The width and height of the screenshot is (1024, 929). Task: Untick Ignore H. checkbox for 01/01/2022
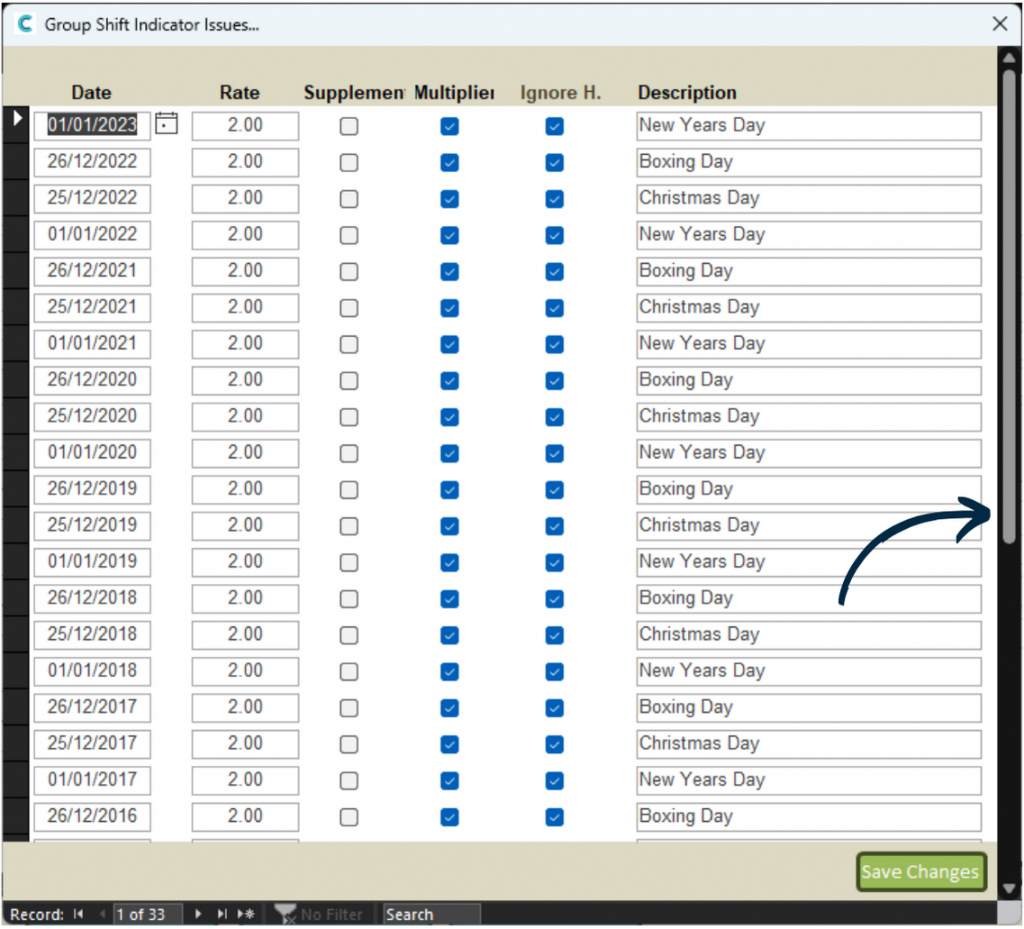(554, 235)
